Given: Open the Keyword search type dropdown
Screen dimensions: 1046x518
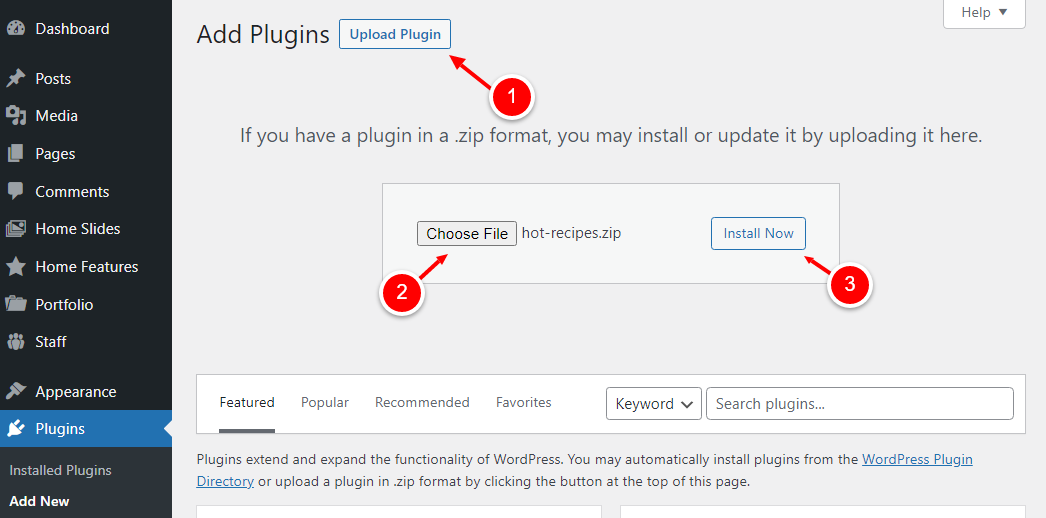Looking at the screenshot, I should point(654,403).
